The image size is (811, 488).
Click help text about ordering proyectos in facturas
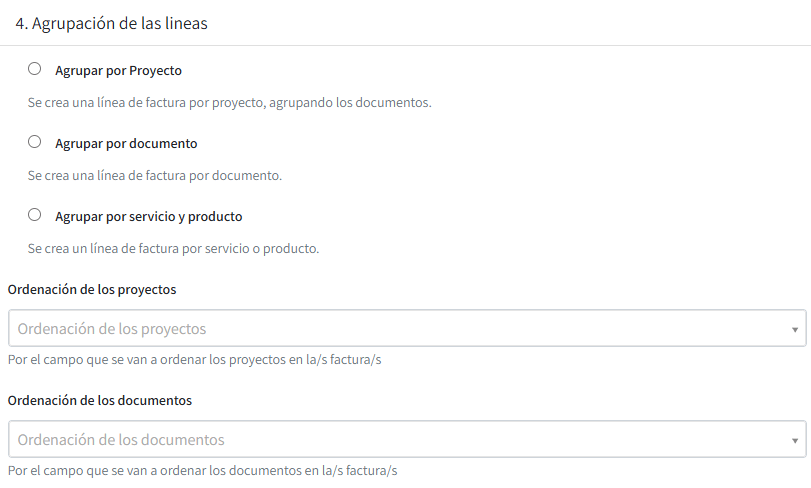click(x=194, y=359)
